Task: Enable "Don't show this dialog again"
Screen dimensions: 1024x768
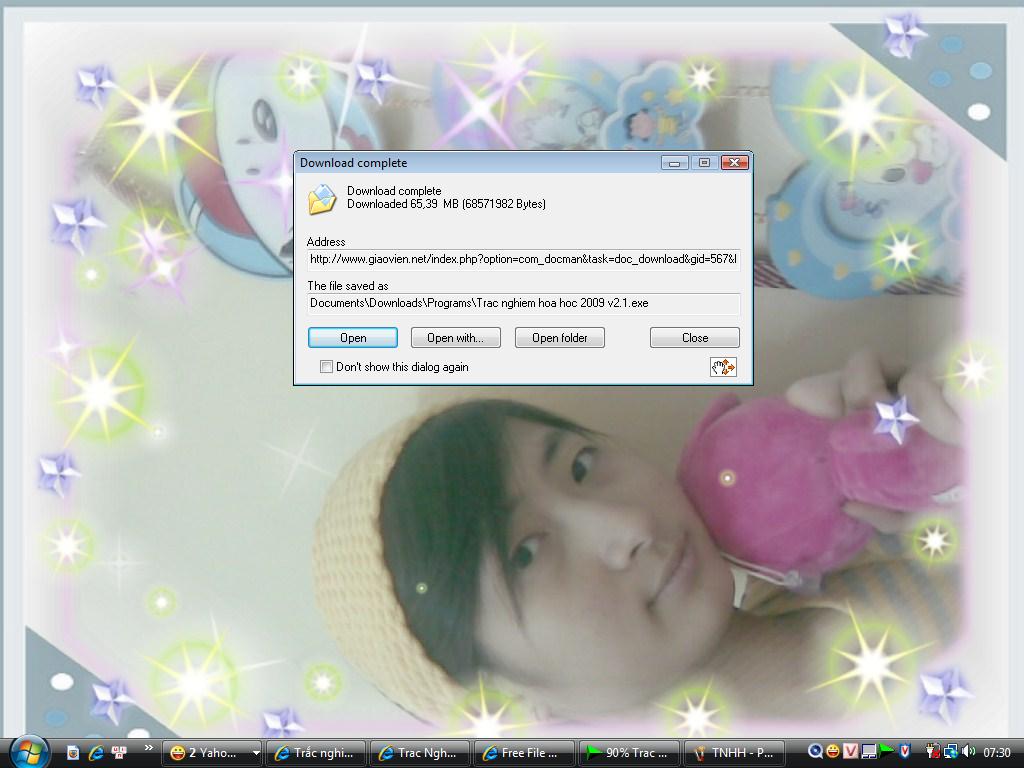Action: (326, 367)
